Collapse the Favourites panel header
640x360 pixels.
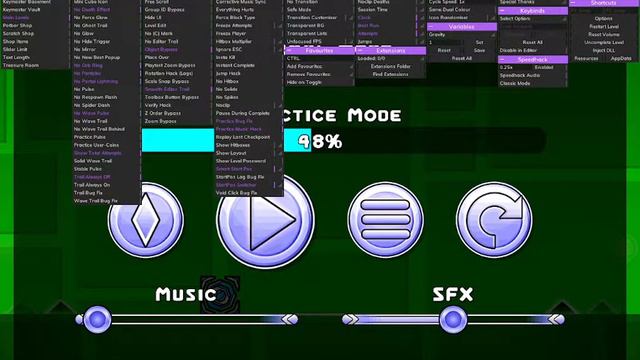click(320, 51)
